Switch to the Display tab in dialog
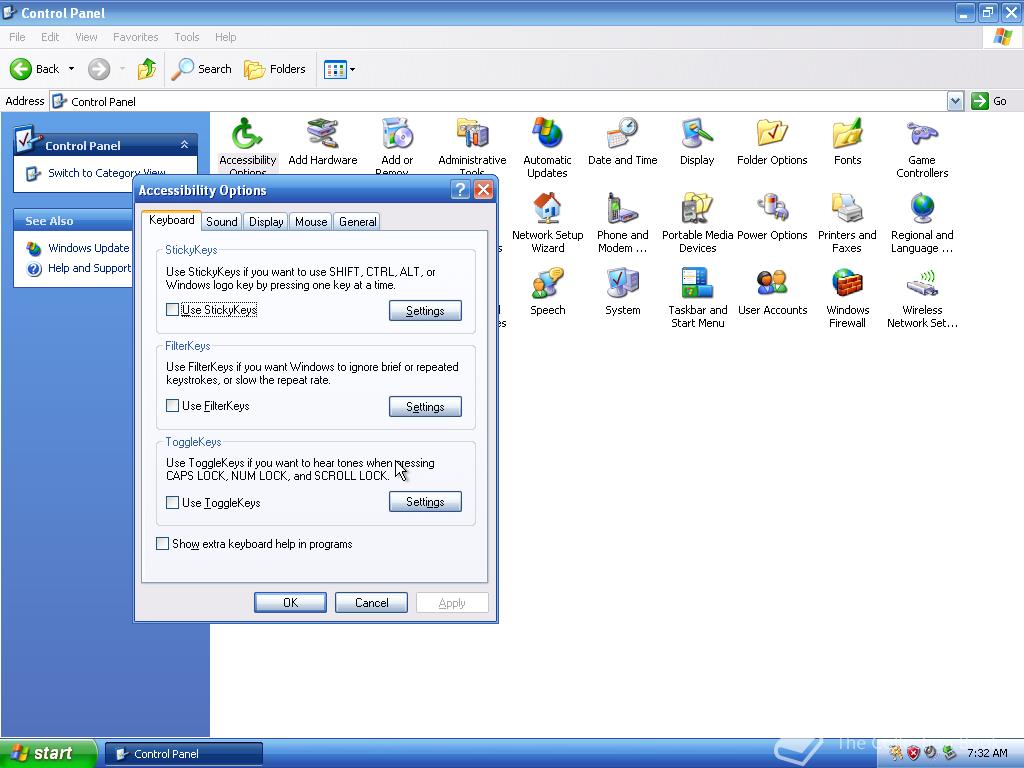Screen dimensions: 1024x768 pyautogui.click(x=266, y=221)
